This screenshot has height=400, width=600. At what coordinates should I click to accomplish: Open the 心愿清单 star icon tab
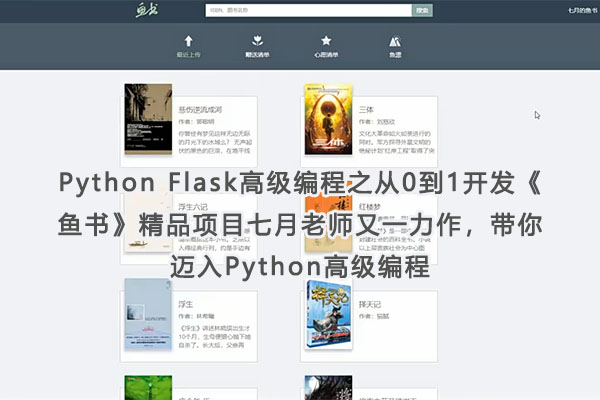point(326,46)
